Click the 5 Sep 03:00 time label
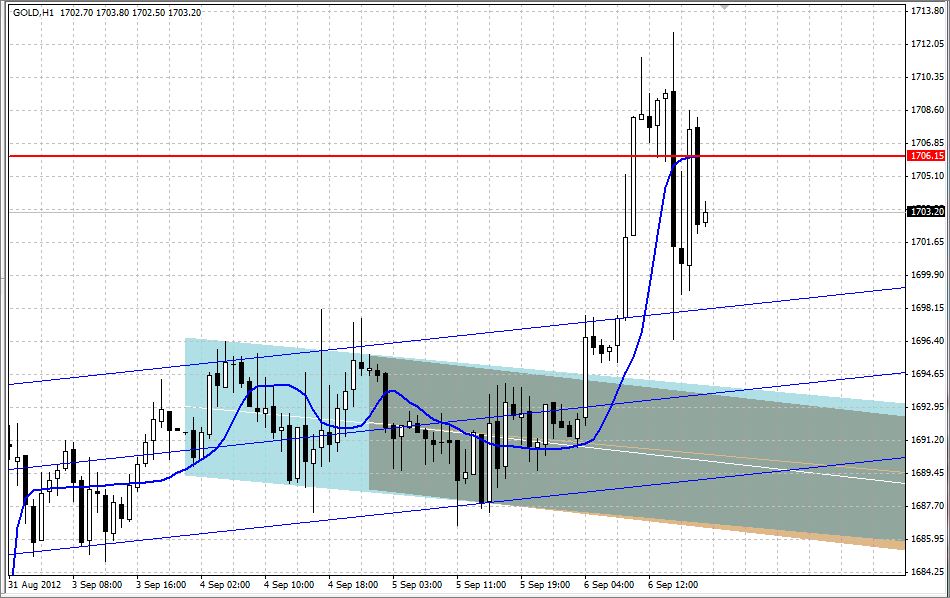950x598 pixels. (417, 585)
